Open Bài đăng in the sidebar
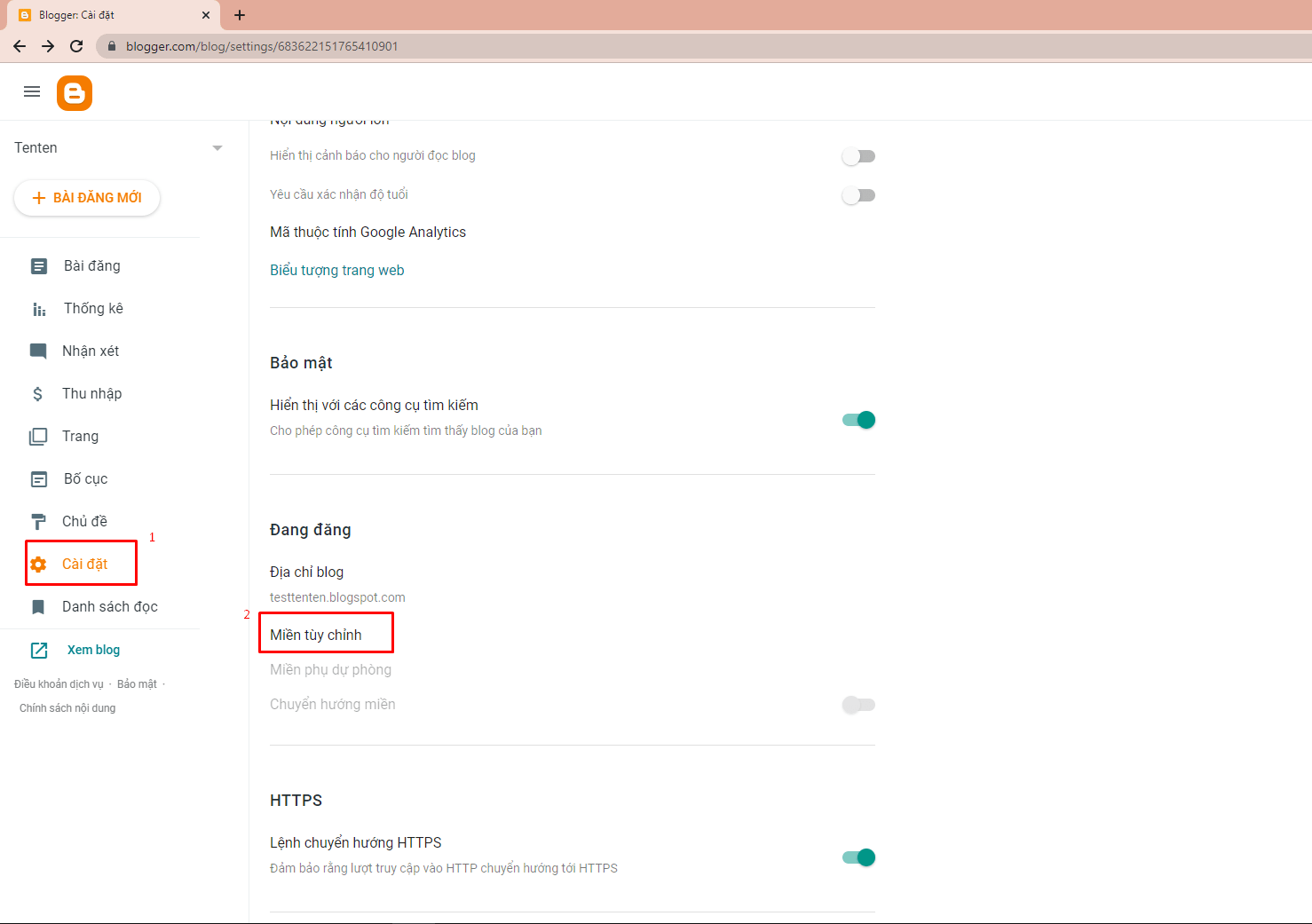1312x924 pixels. point(92,266)
